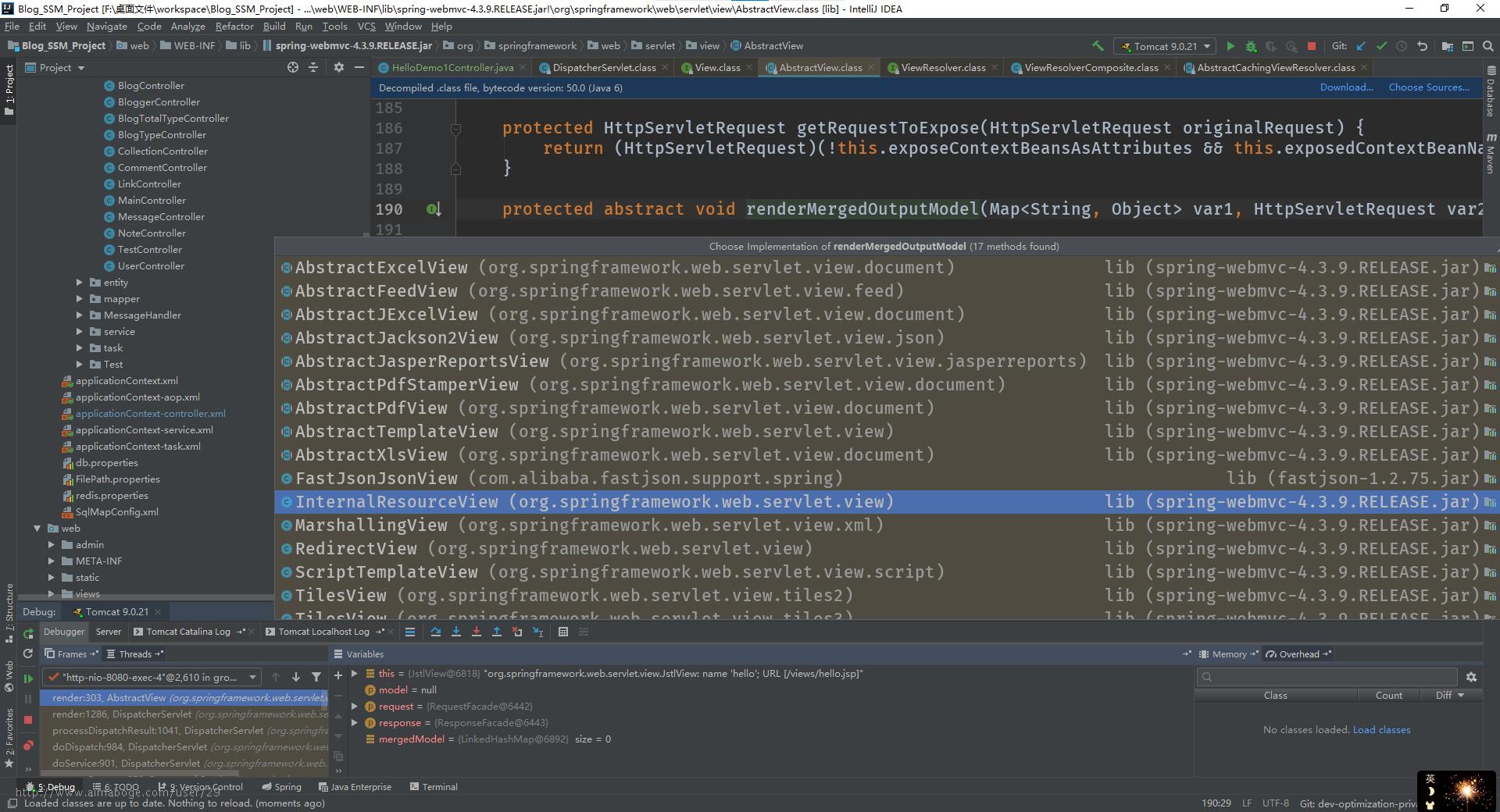Image resolution: width=1500 pixels, height=812 pixels.
Task: Expand the response variable node
Action: click(355, 722)
